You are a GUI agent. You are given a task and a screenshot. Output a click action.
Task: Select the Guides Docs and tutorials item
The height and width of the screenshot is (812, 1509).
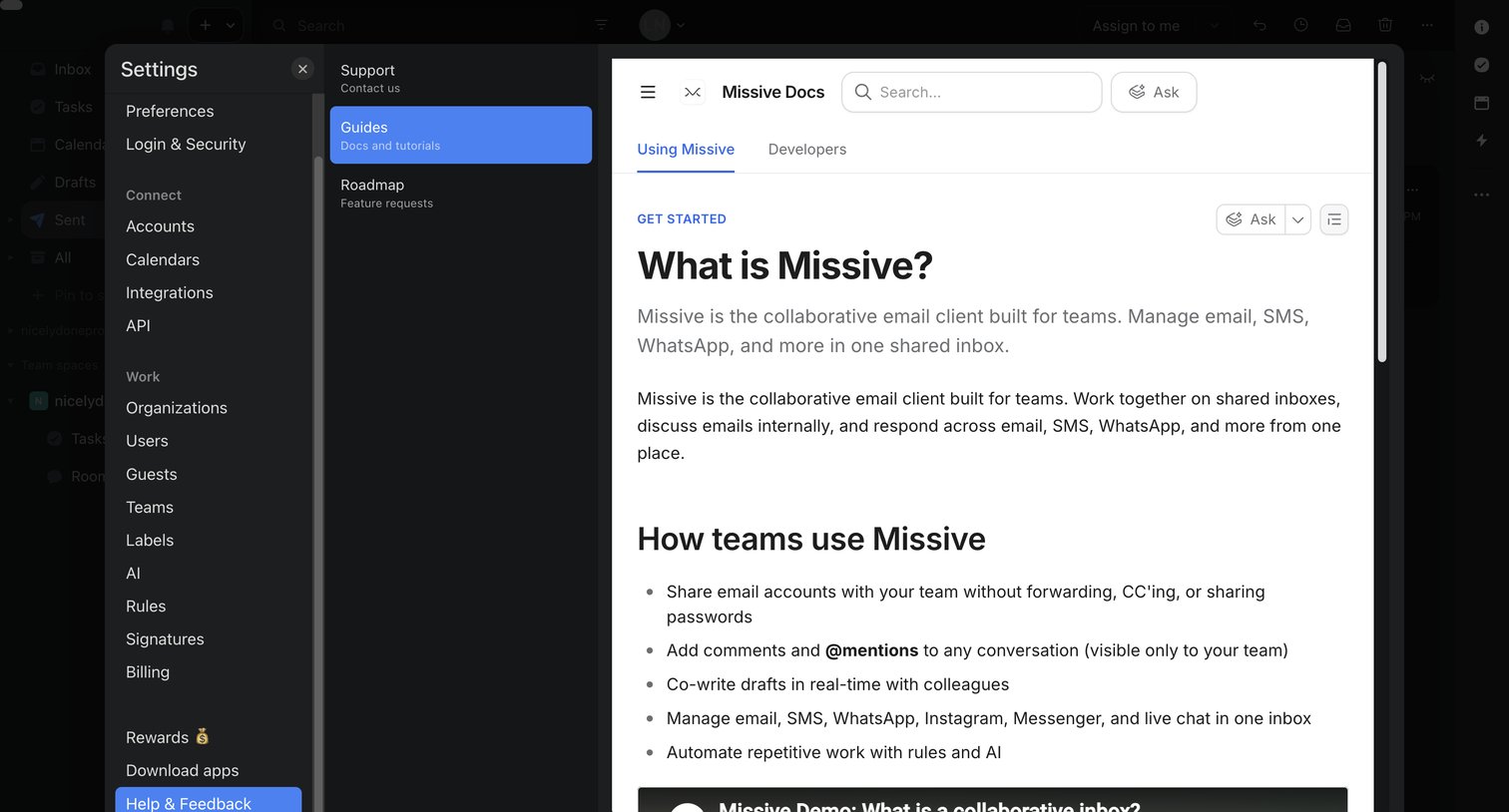coord(461,135)
